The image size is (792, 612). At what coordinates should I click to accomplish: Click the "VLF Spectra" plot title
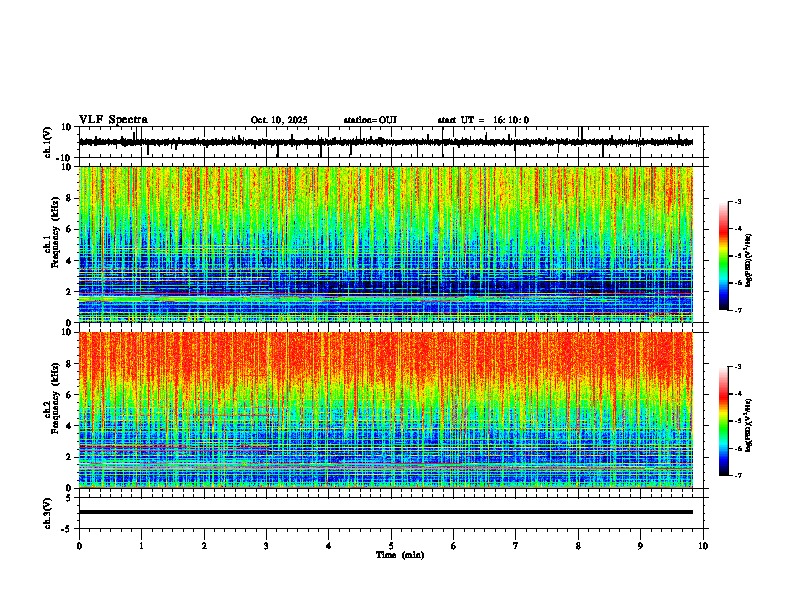(x=113, y=120)
